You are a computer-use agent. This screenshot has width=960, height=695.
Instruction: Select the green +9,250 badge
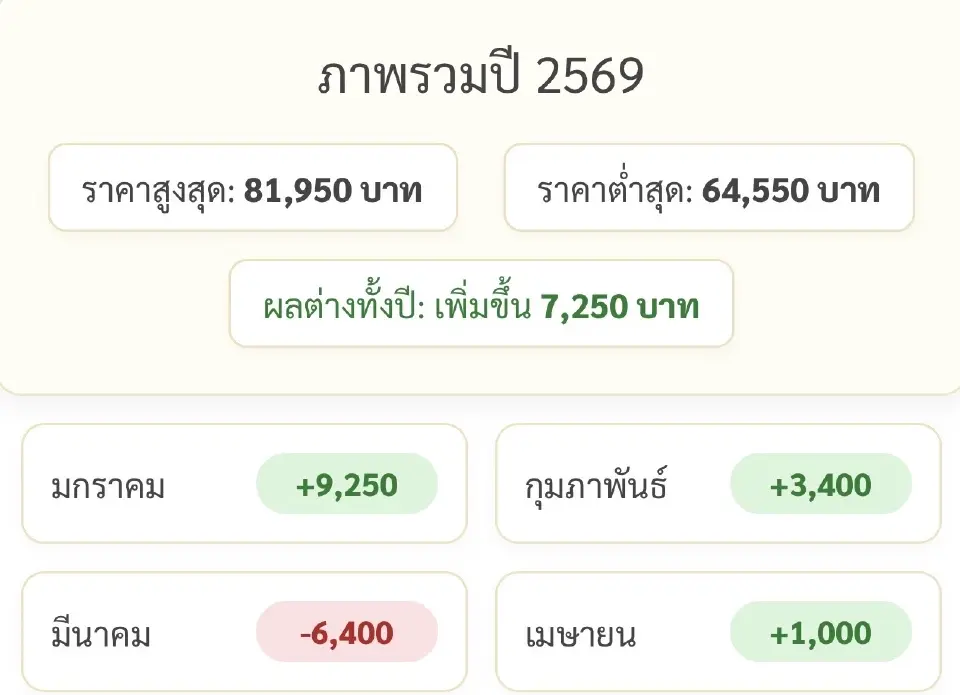[x=347, y=484]
